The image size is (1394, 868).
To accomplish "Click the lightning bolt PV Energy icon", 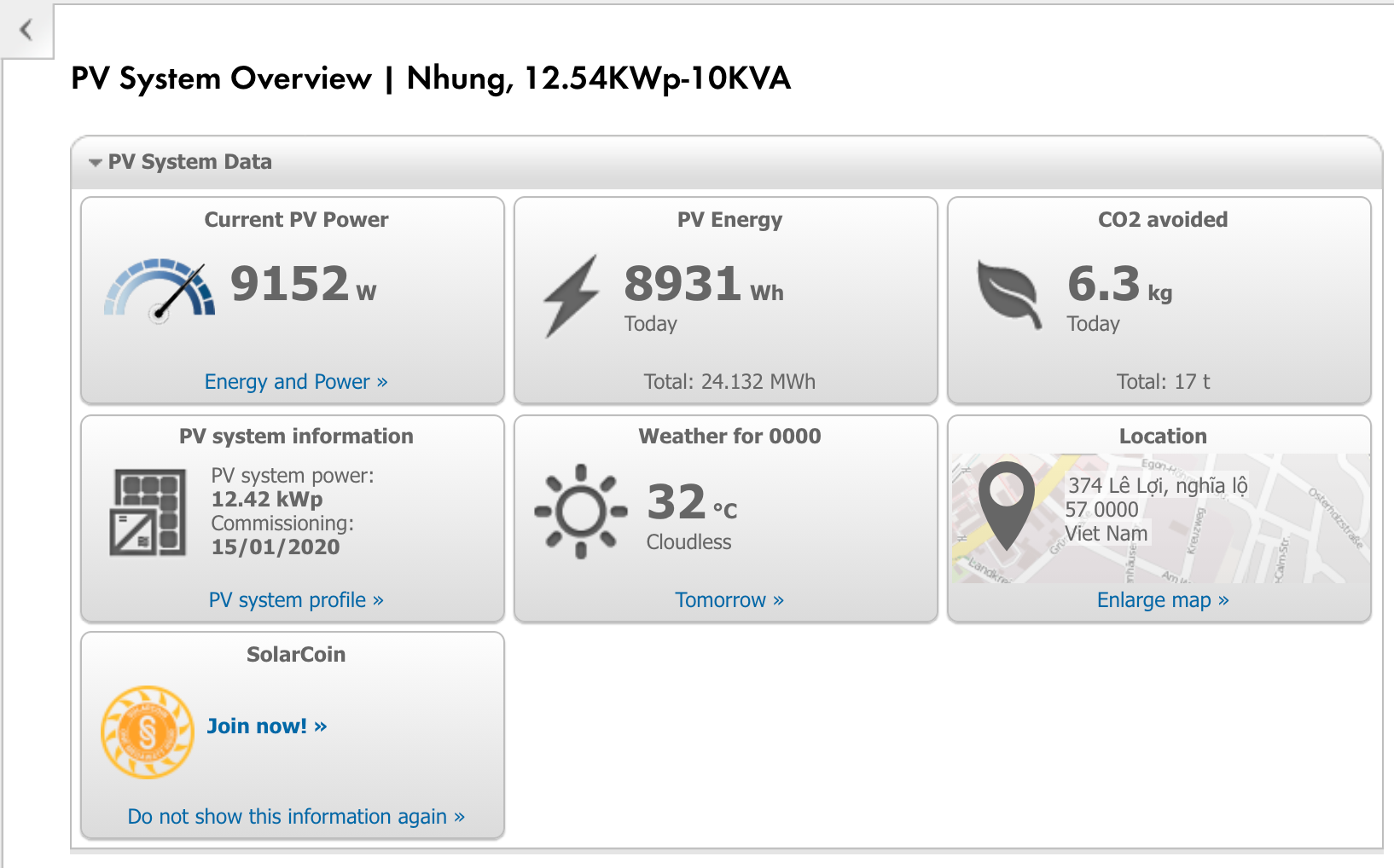I will [x=571, y=296].
